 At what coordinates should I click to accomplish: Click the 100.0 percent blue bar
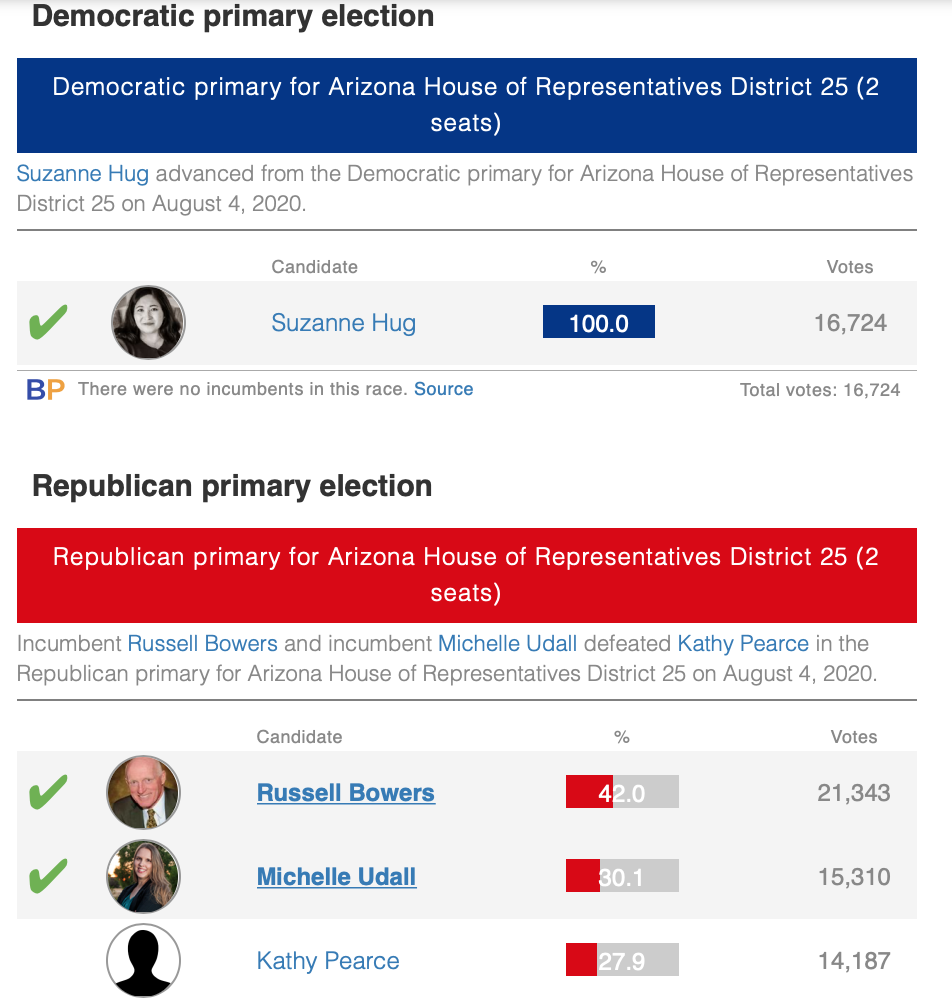[599, 322]
